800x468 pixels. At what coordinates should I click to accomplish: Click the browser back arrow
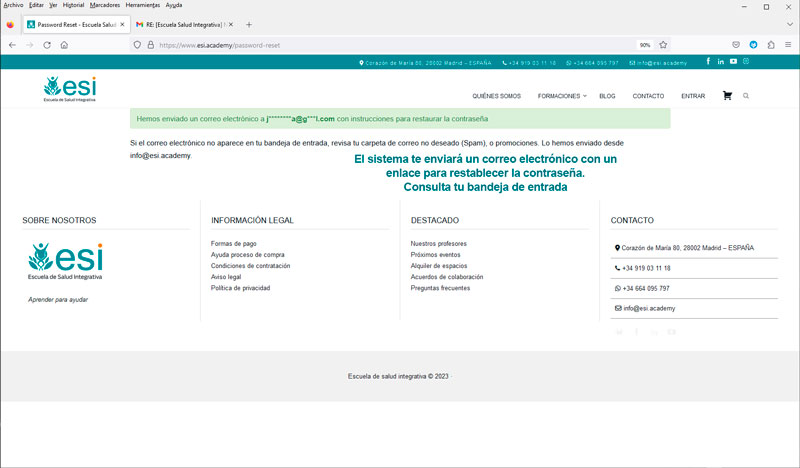[12, 45]
